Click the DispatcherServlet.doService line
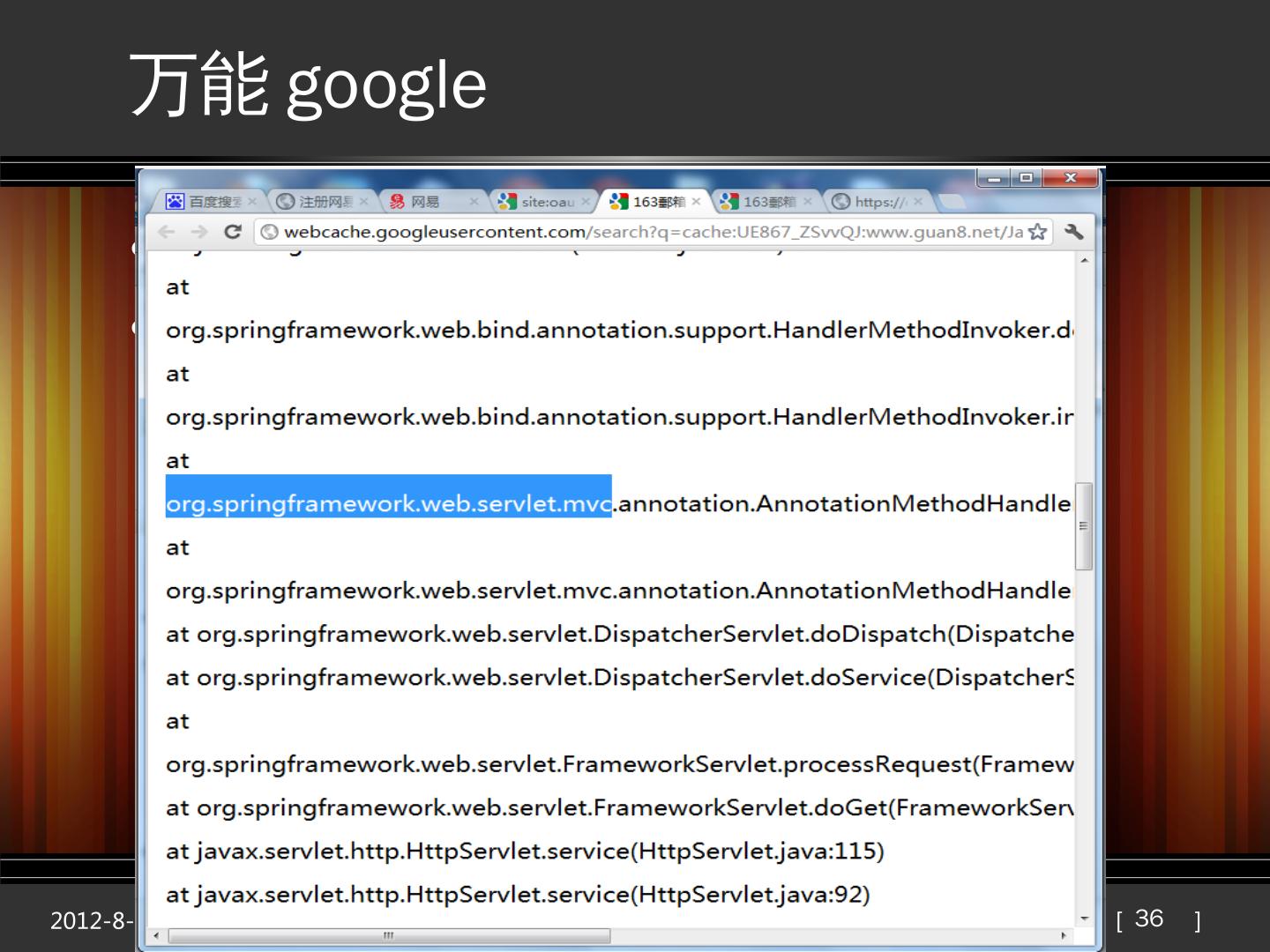This screenshot has width=1270, height=952. coord(619,677)
